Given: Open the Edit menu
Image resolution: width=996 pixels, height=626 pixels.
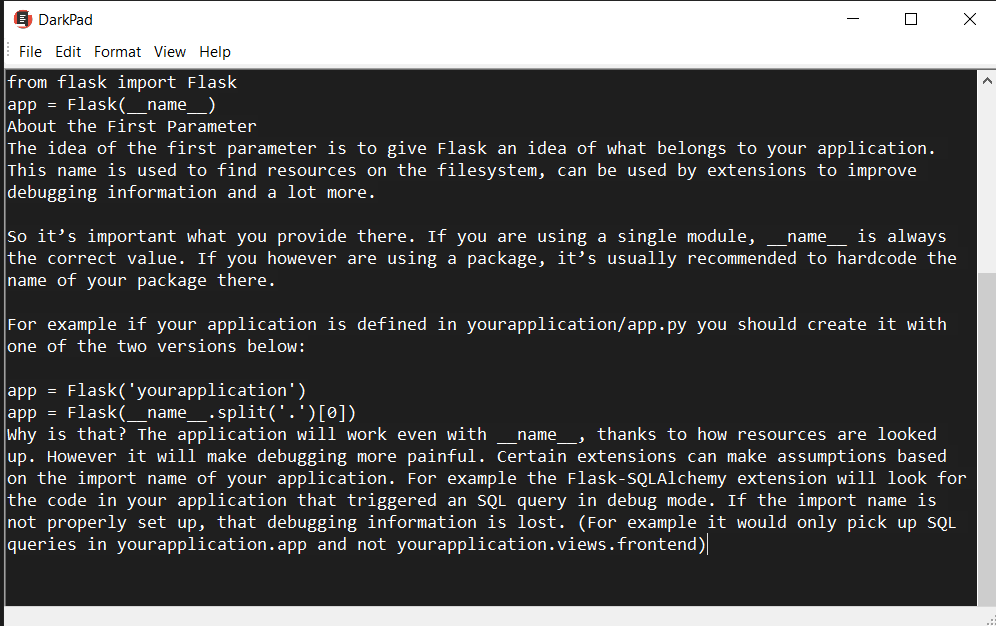Looking at the screenshot, I should [x=68, y=52].
